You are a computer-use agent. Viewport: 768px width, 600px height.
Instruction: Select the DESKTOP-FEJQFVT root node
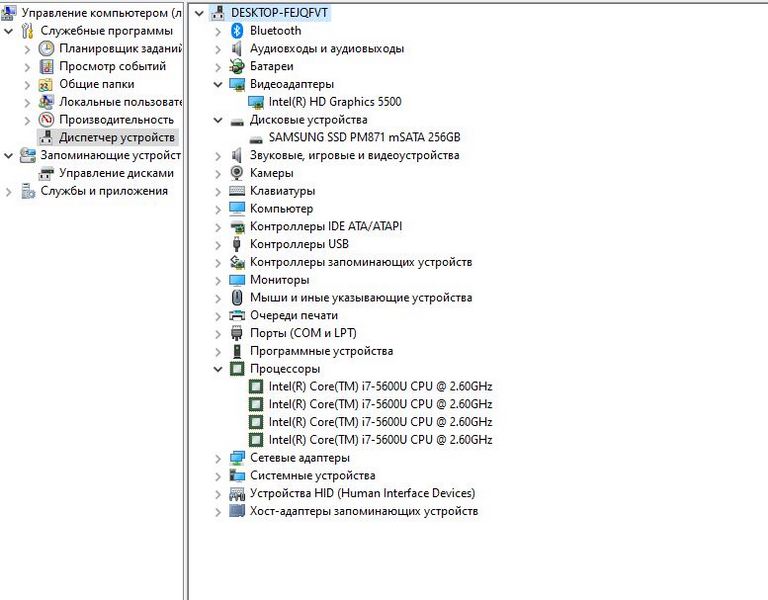tap(279, 13)
